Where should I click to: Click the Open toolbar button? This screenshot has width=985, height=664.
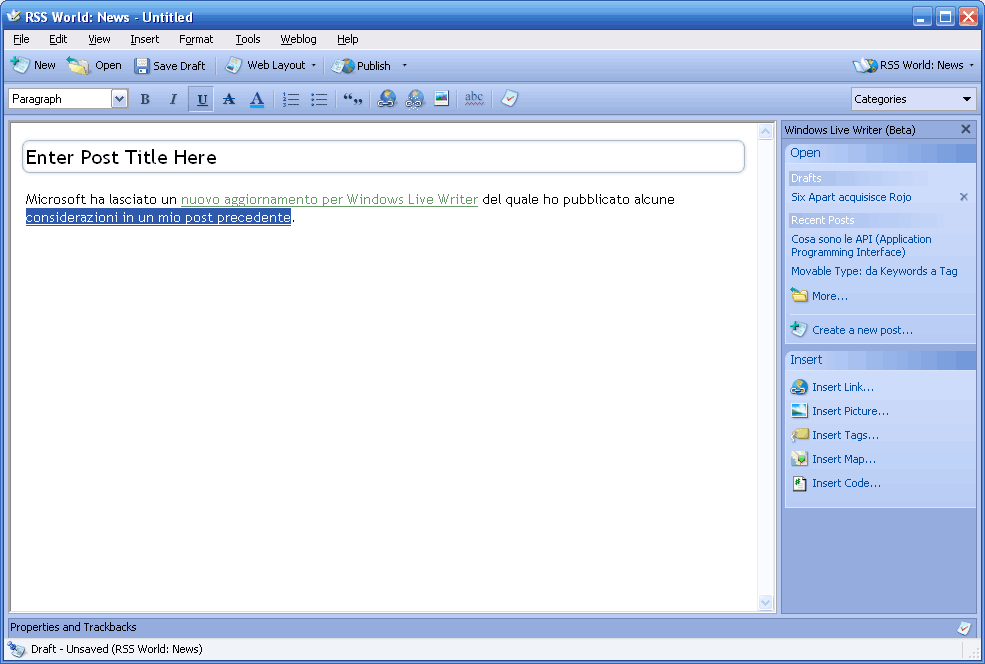coord(94,65)
